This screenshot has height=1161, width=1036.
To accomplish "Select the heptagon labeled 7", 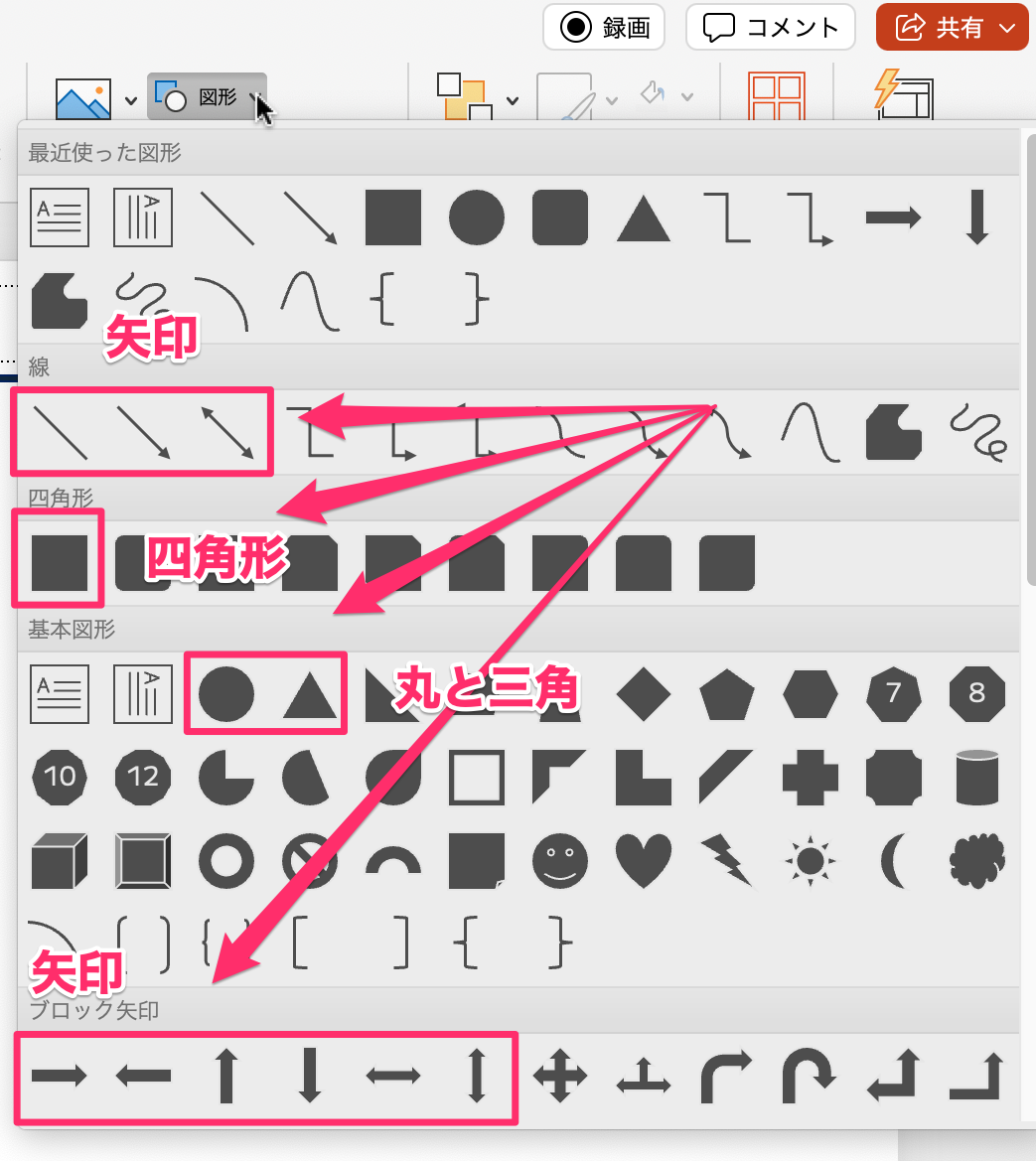I will pos(894,694).
